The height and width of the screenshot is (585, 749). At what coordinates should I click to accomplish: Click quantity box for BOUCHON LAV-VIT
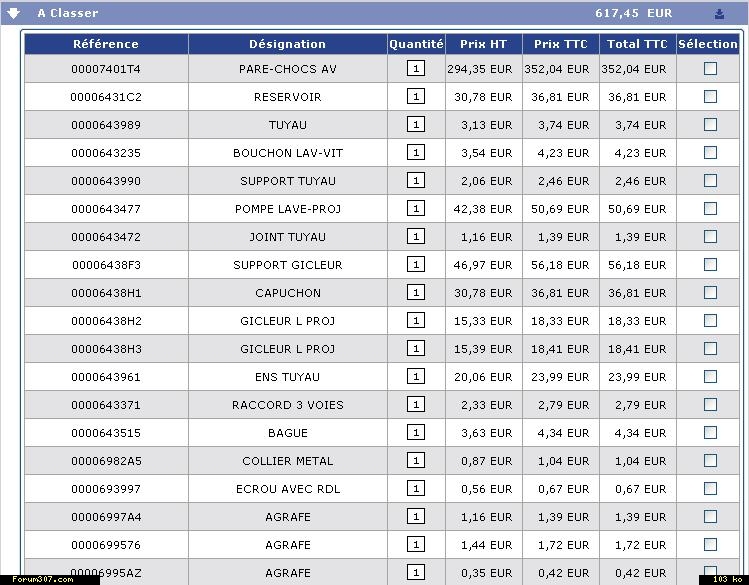click(x=416, y=152)
